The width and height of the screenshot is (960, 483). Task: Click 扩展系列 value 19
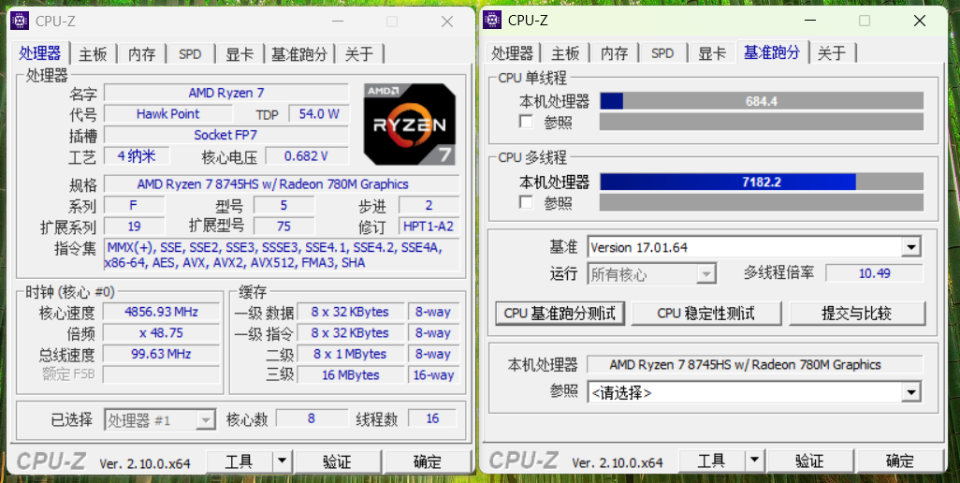134,226
